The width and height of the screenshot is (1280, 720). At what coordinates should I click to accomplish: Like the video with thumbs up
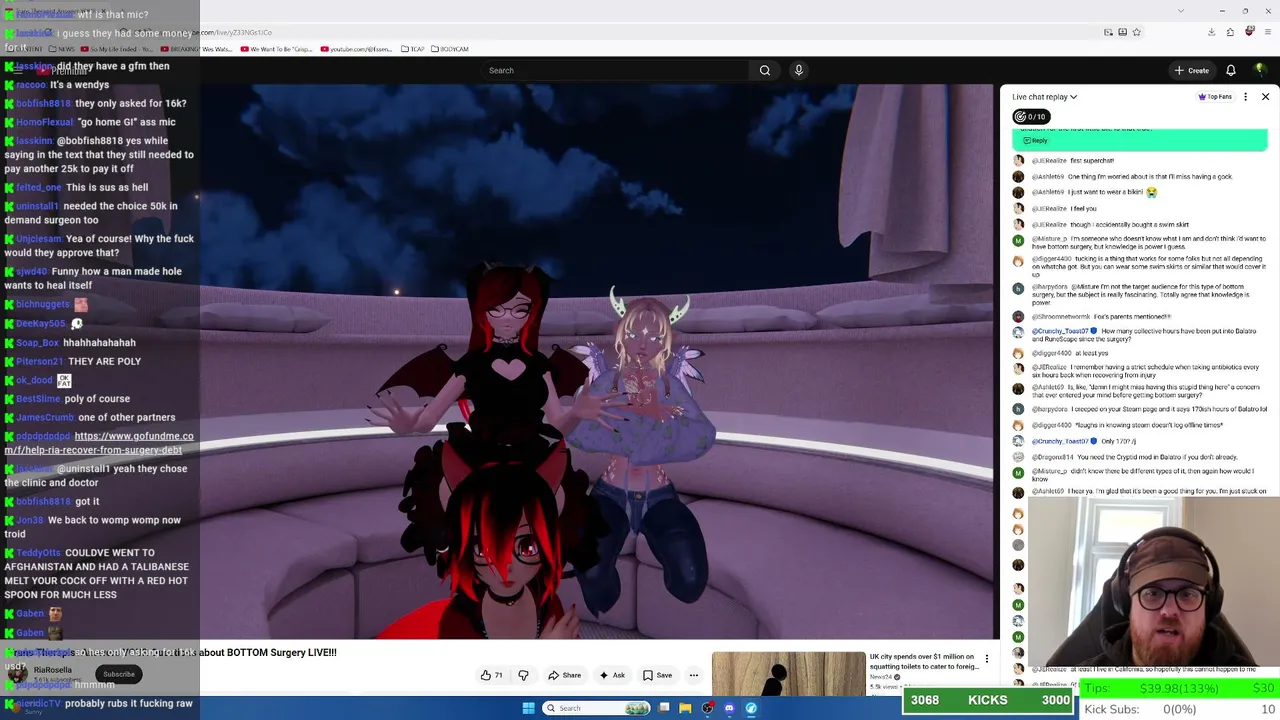[x=492, y=675]
